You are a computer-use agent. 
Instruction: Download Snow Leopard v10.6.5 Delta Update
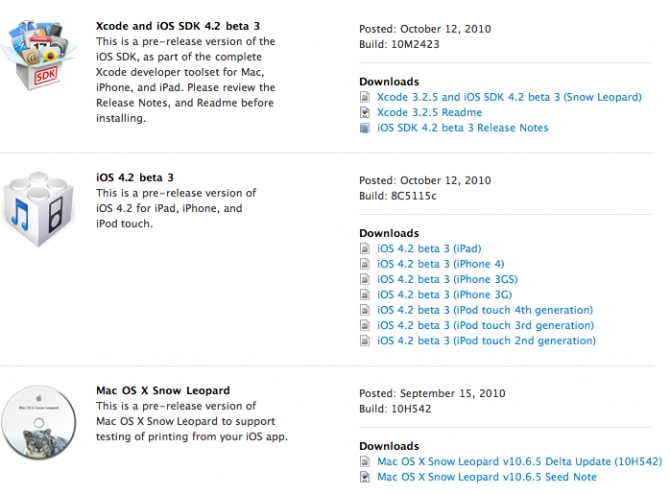[x=519, y=462]
